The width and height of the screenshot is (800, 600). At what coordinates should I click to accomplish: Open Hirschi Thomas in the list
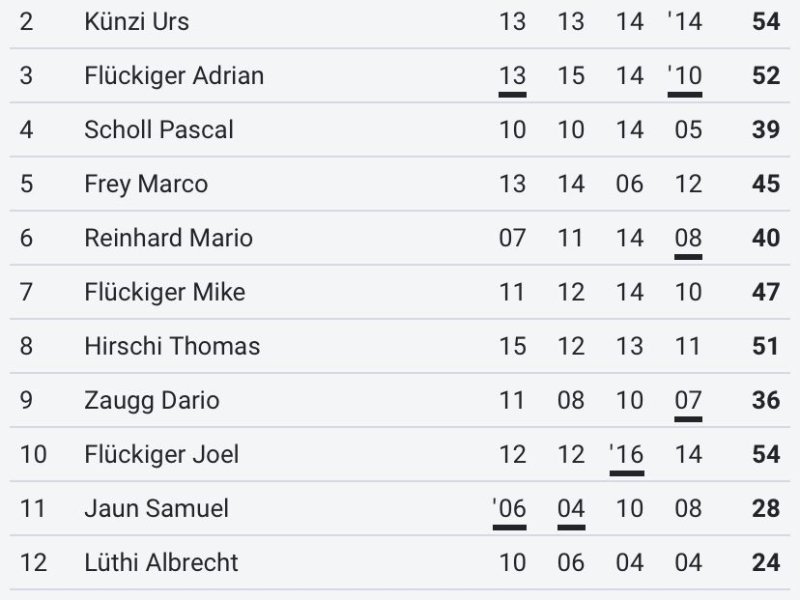172,346
